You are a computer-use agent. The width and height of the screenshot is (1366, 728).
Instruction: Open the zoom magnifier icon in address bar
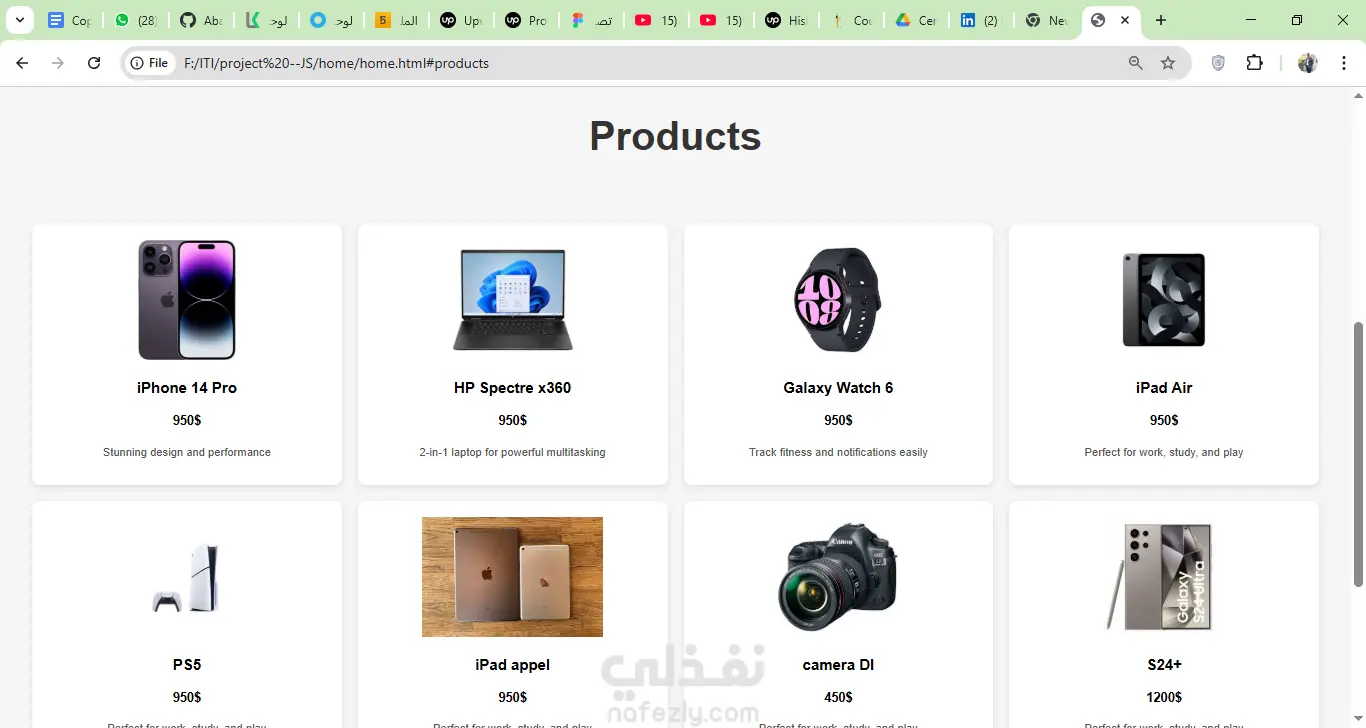click(x=1136, y=63)
